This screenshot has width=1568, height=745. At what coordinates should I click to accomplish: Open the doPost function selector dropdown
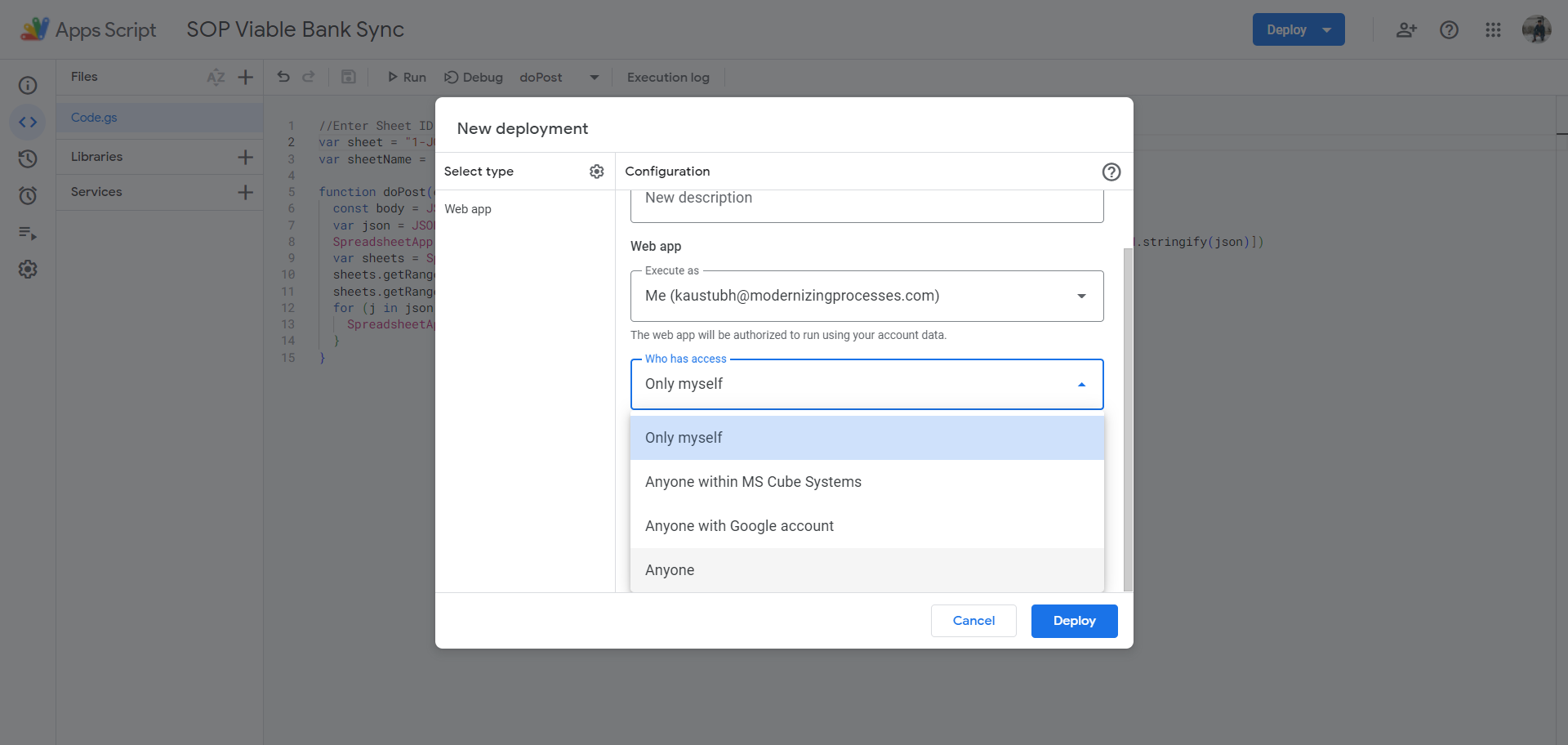click(559, 77)
